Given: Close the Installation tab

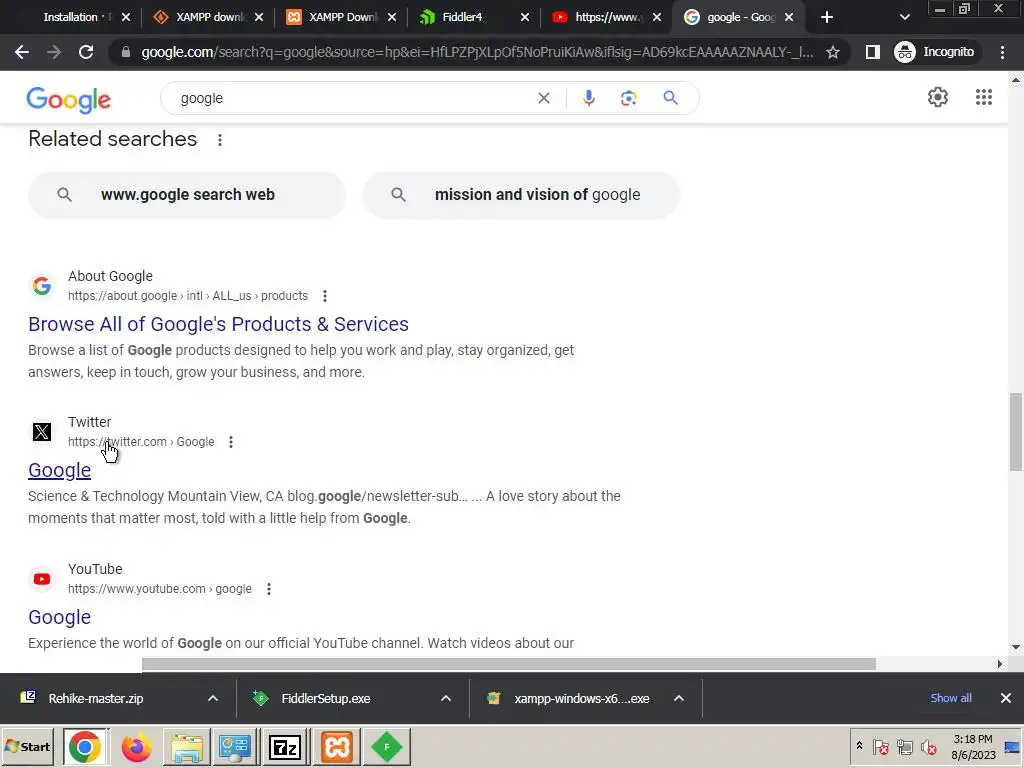Looking at the screenshot, I should (x=126, y=18).
